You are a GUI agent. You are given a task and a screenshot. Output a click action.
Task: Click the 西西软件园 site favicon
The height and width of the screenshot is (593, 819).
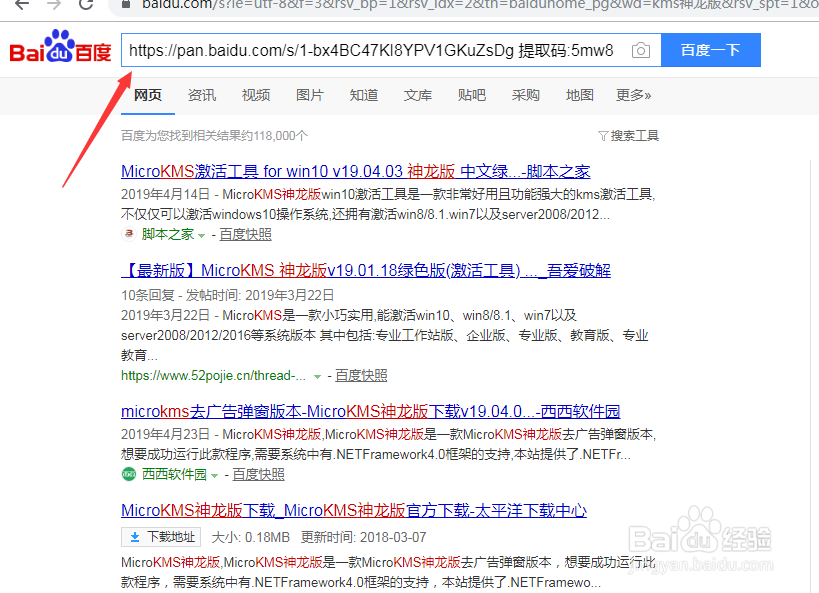click(128, 474)
